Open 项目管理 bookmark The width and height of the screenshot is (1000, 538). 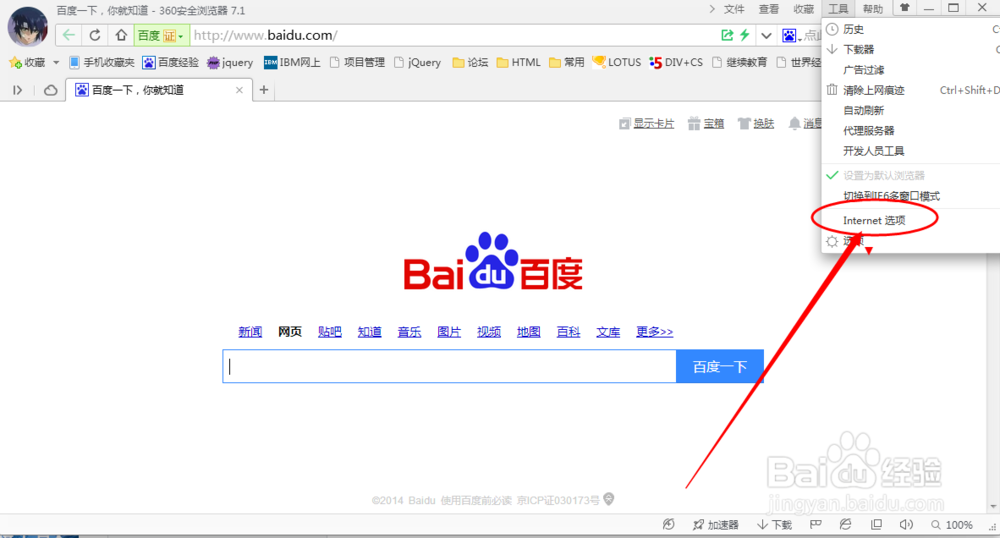(x=357, y=62)
